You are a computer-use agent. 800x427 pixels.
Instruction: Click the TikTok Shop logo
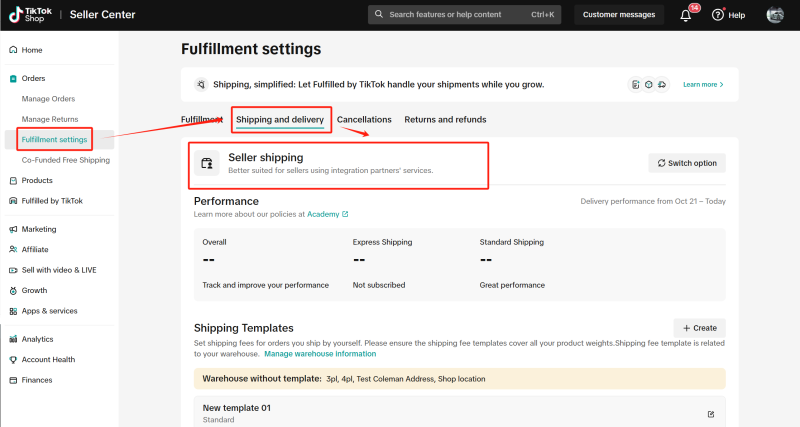tap(31, 15)
